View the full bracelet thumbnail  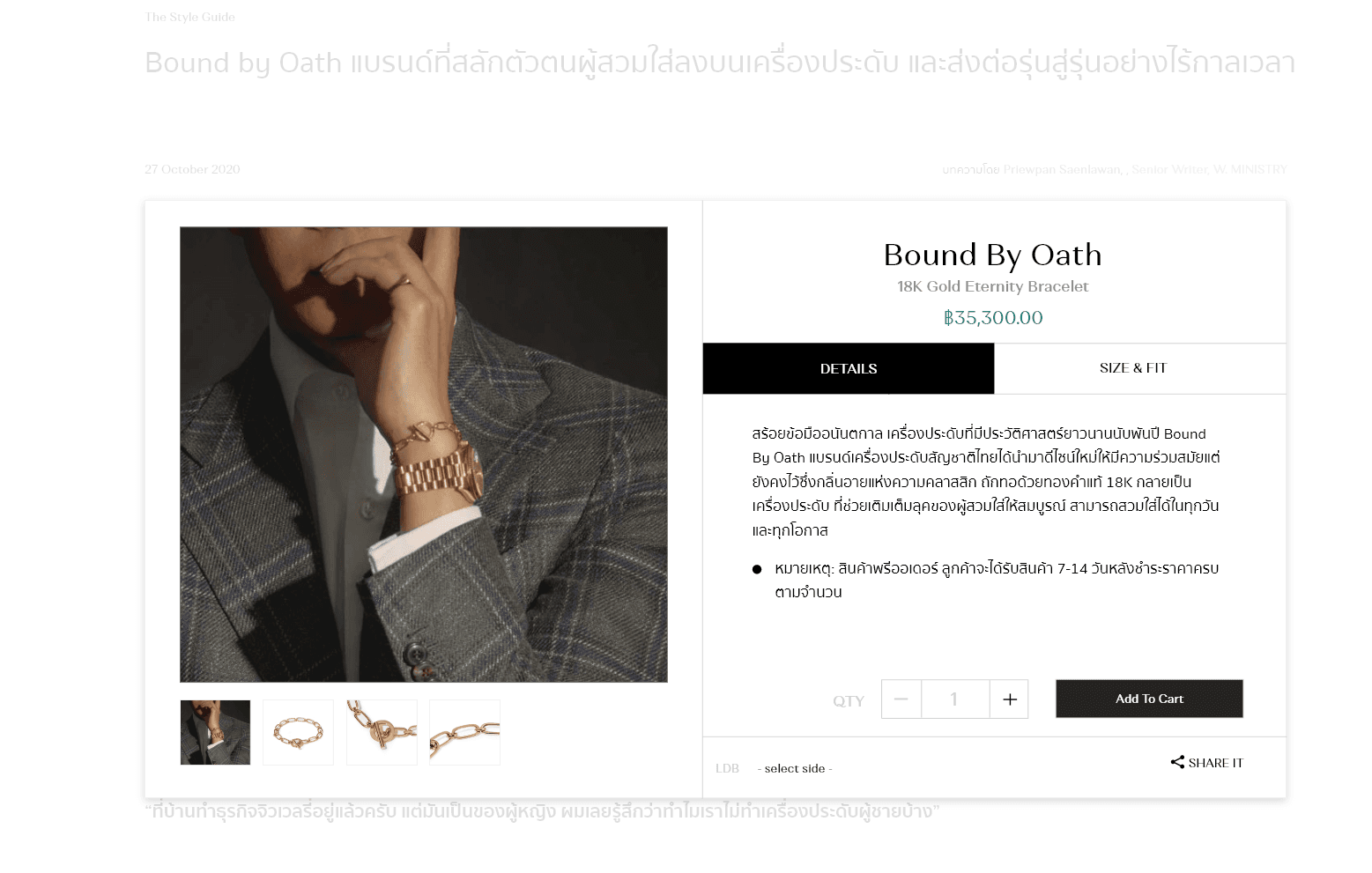tap(298, 732)
